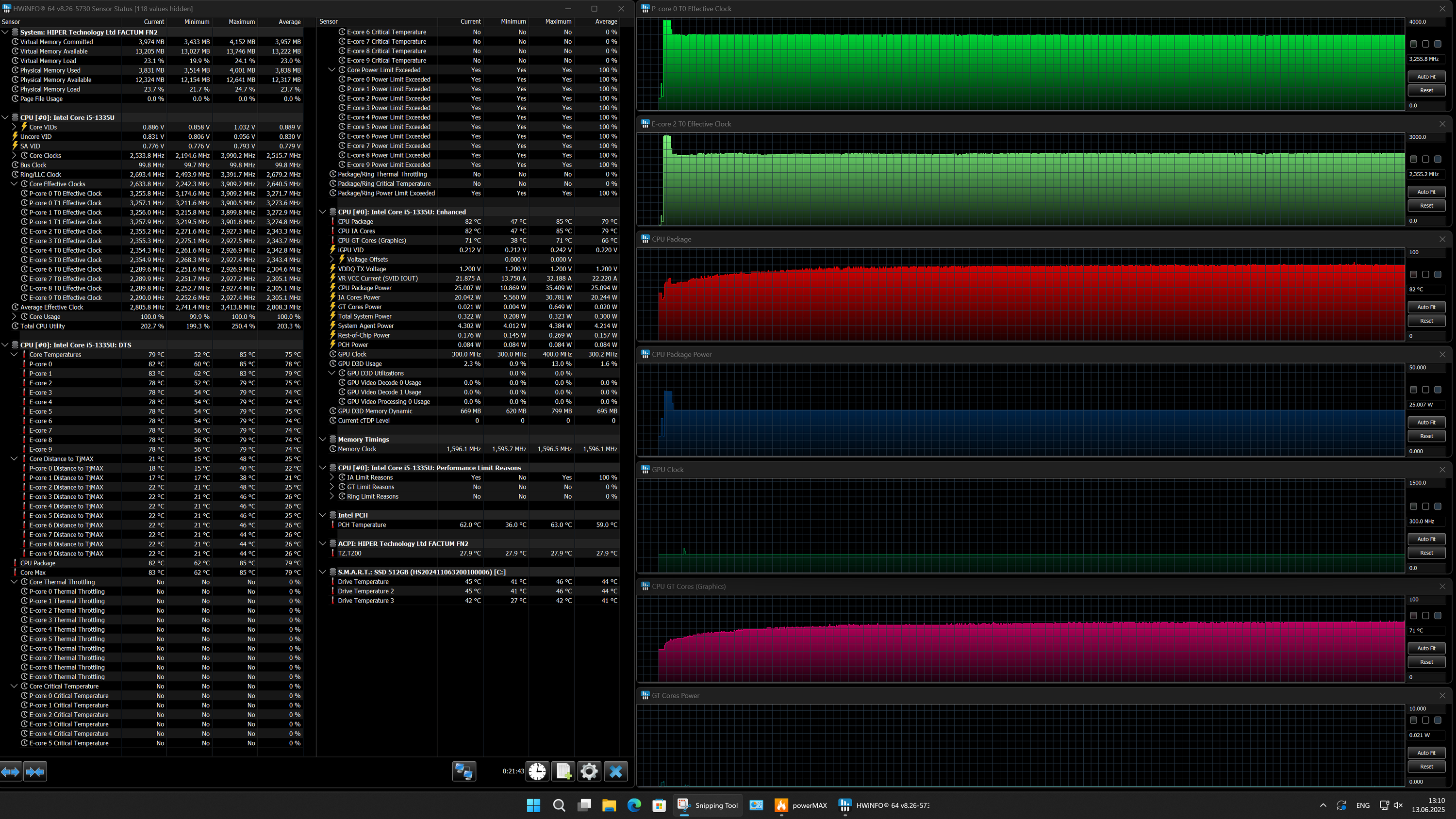Click the clock reset timer icon

point(537,771)
